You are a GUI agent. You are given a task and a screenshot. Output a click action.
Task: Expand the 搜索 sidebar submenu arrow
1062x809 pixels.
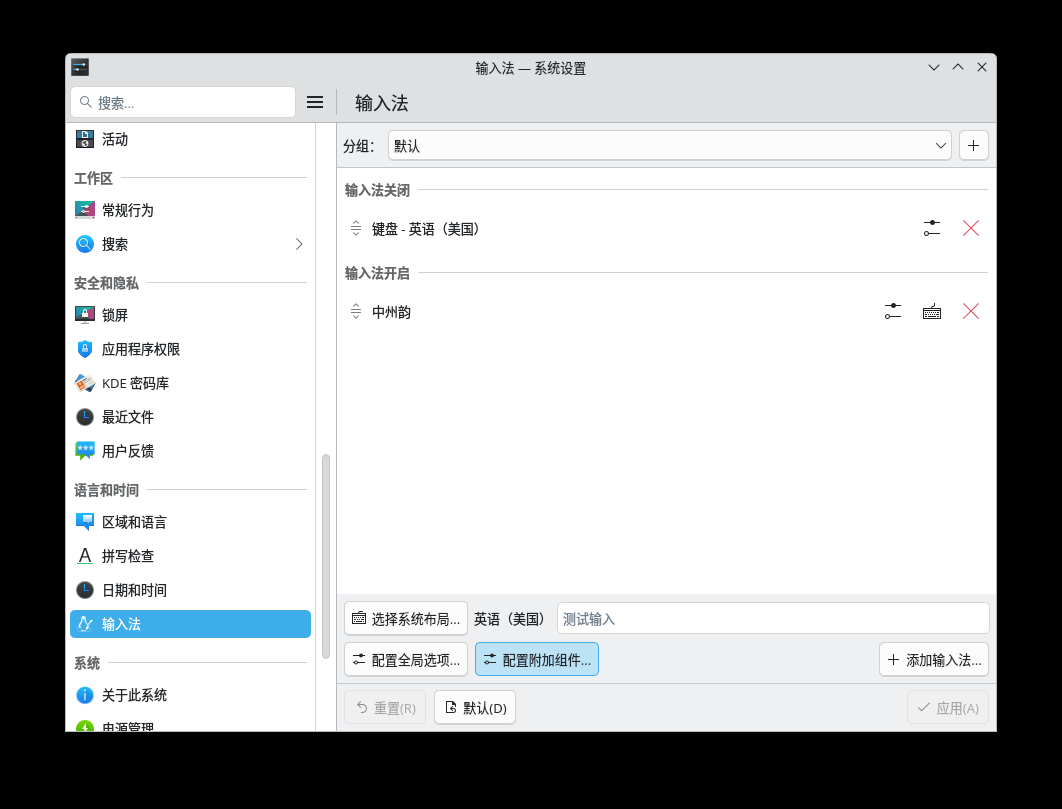pyautogui.click(x=298, y=244)
